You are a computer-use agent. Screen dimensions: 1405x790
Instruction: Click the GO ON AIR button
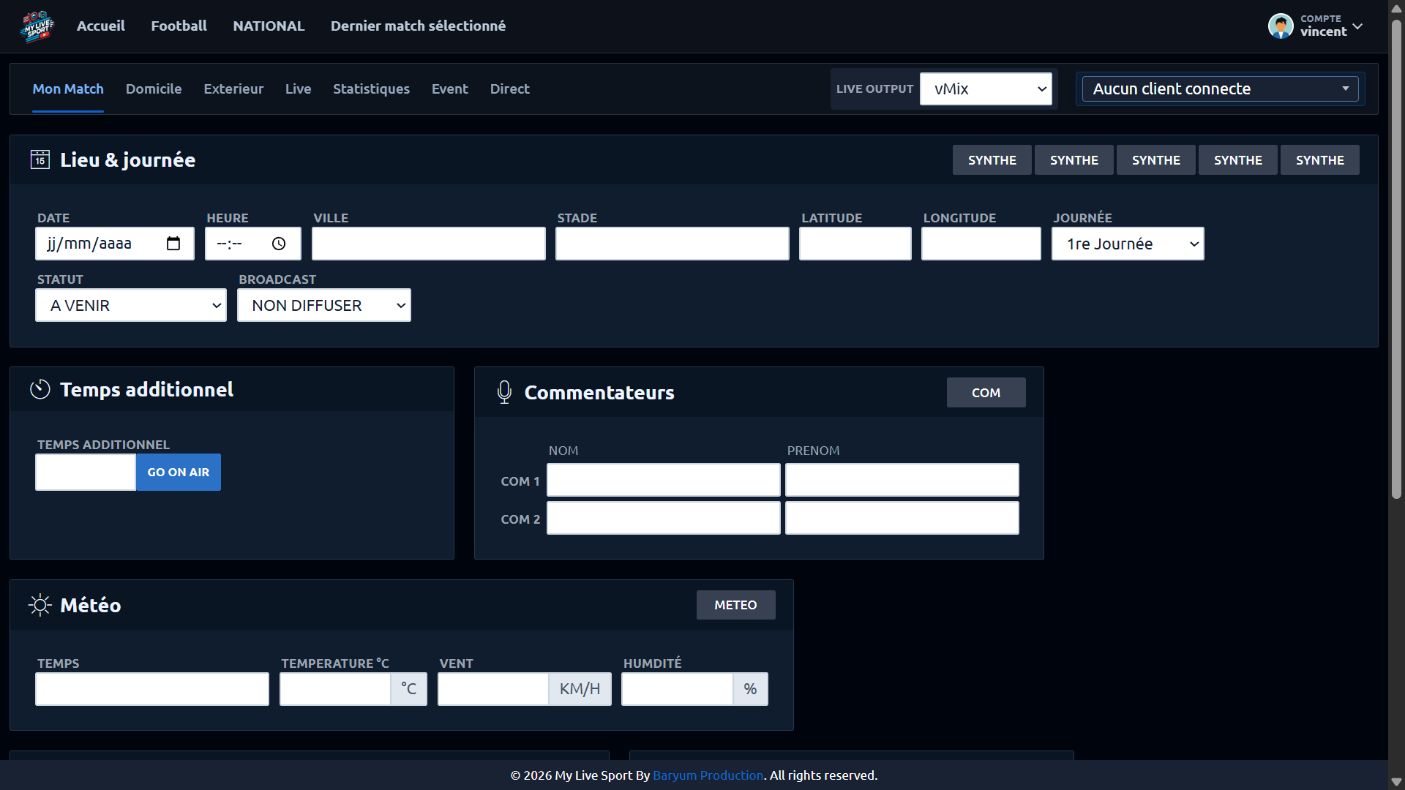point(178,472)
